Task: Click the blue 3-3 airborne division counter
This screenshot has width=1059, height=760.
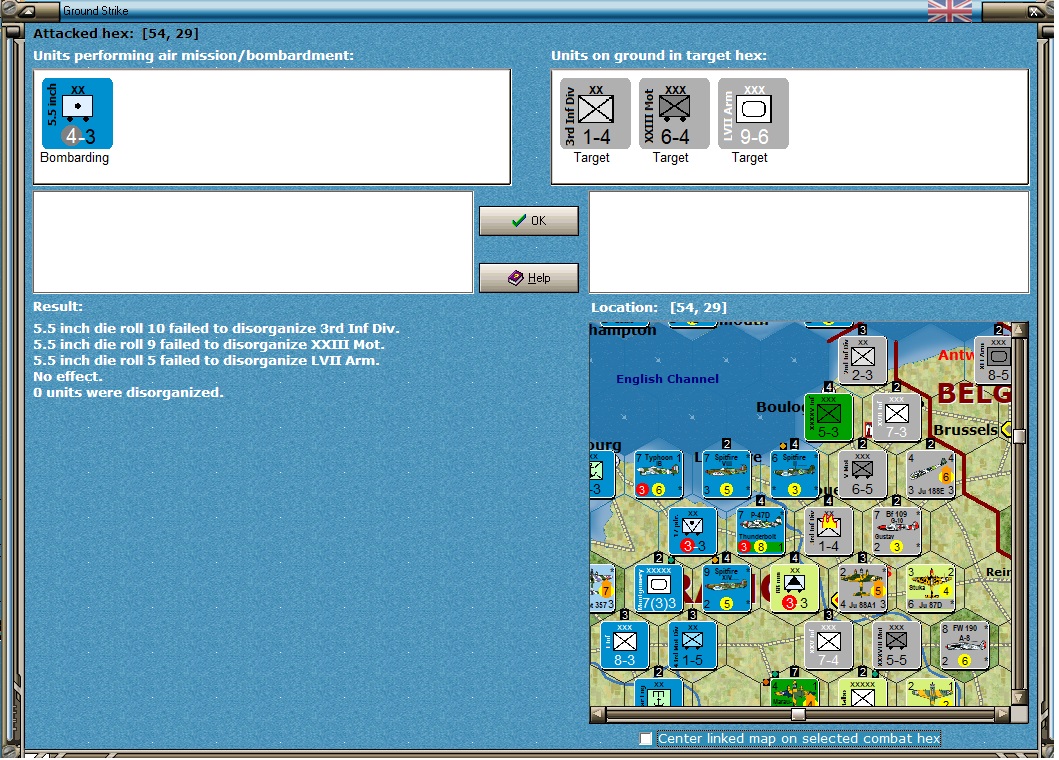Action: pos(692,530)
